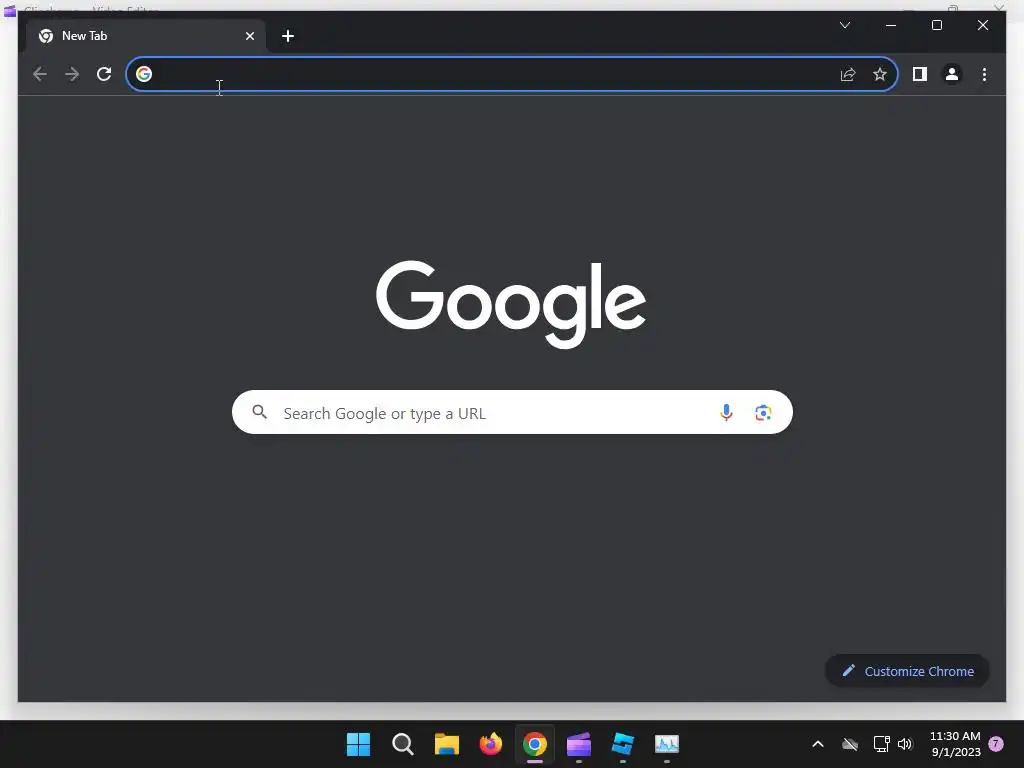Click the Google icon in the address bar
The image size is (1024, 768).
144,74
